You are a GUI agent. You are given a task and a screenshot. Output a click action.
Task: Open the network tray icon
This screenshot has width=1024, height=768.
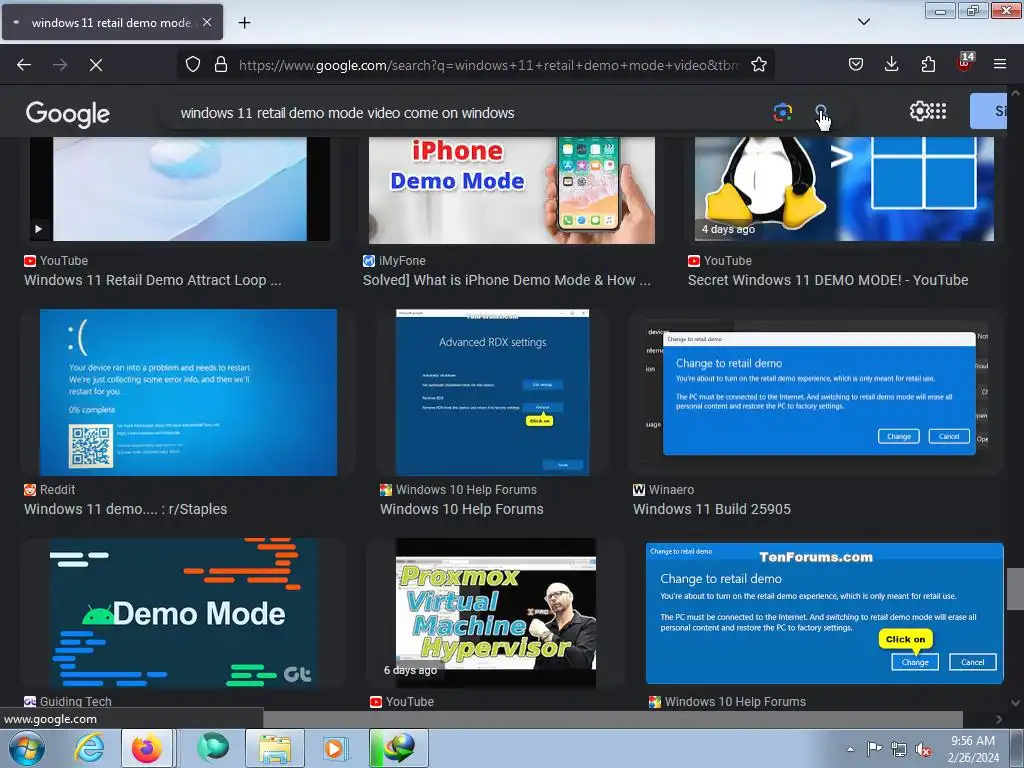pyautogui.click(x=899, y=749)
